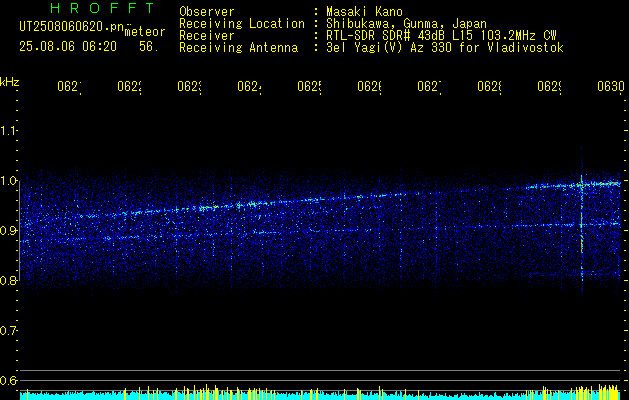
Task: Click the 0630 time axis label
Action: pos(611,87)
